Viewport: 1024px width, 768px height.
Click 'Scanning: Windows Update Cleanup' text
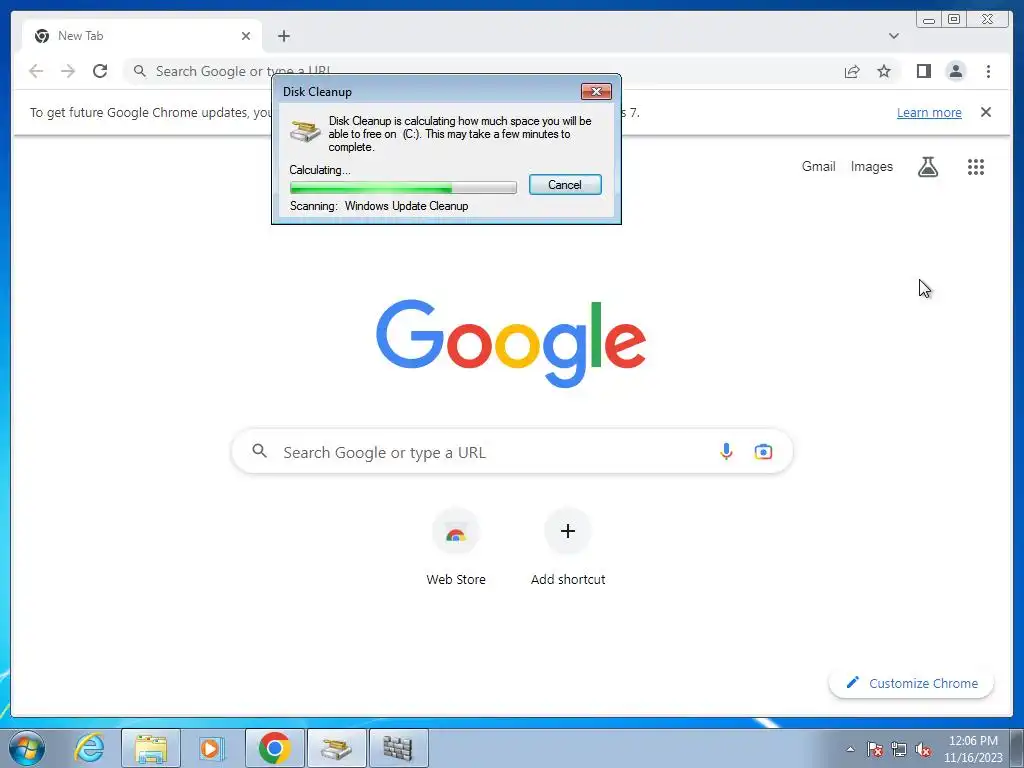[379, 206]
